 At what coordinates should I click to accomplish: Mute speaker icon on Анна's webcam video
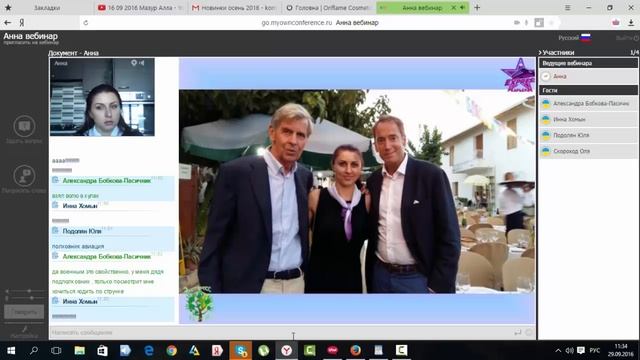(142, 63)
